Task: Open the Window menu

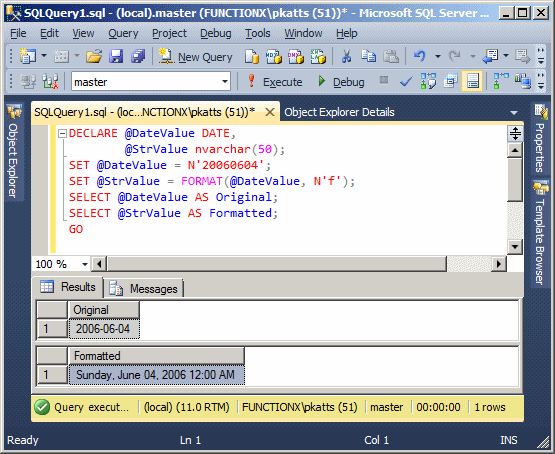Action: (x=303, y=33)
